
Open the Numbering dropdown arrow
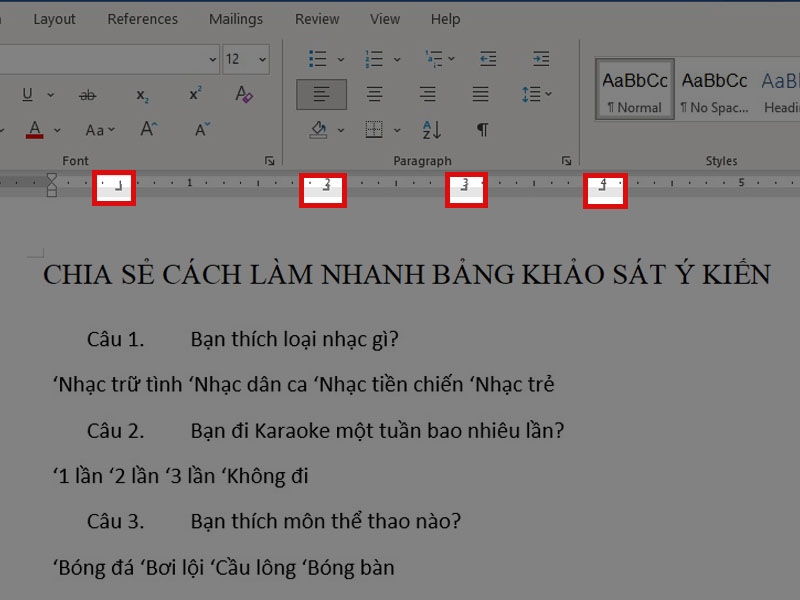point(397,60)
